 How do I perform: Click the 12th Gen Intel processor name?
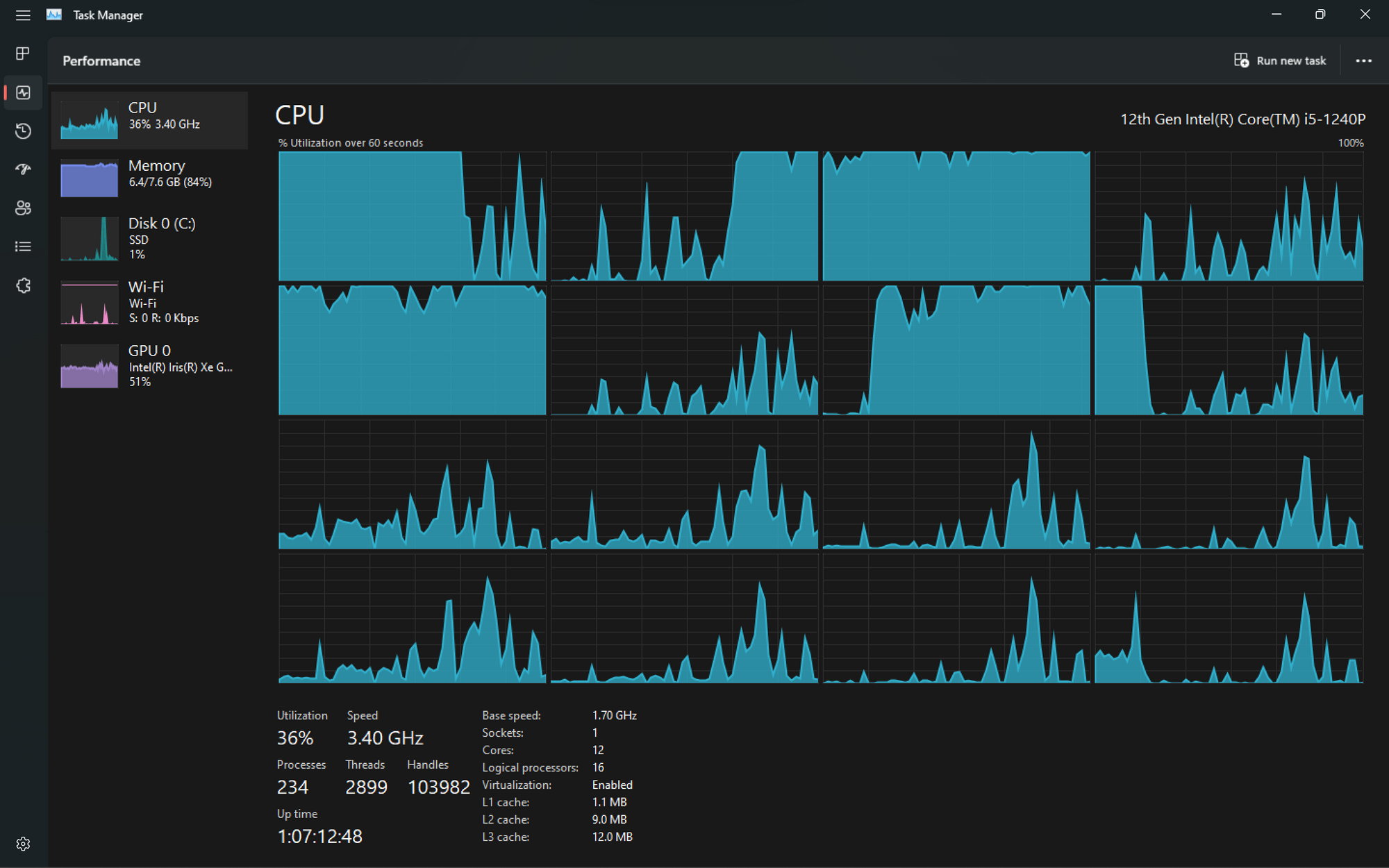coord(1242,119)
